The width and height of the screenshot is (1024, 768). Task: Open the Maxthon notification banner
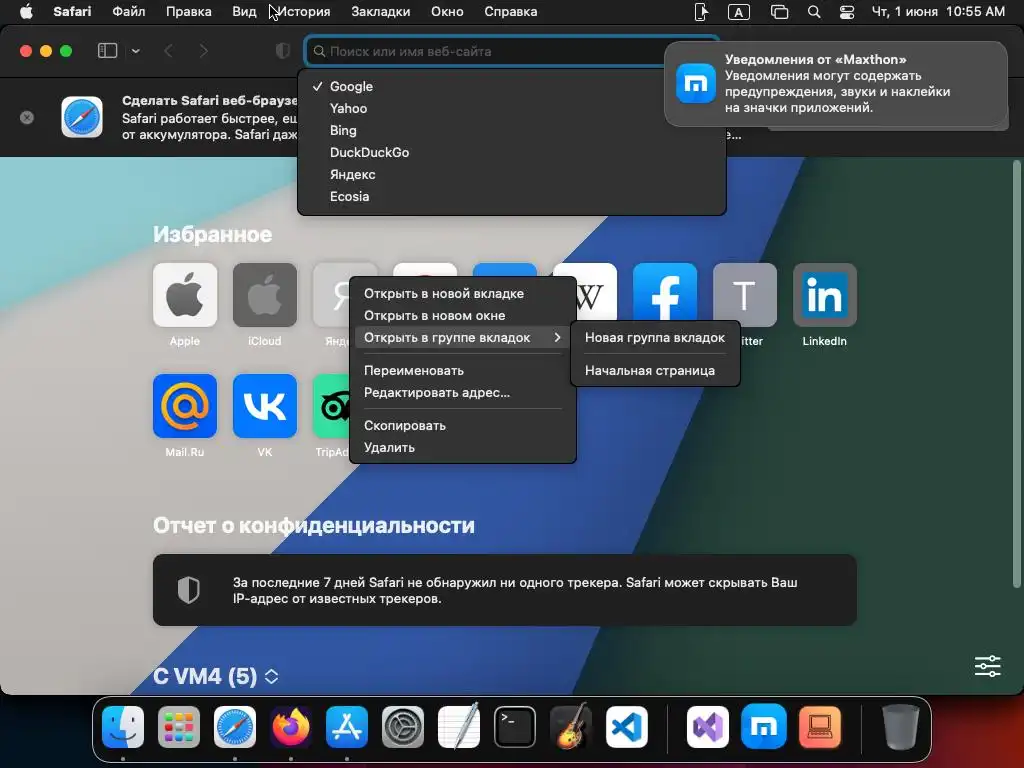[835, 84]
